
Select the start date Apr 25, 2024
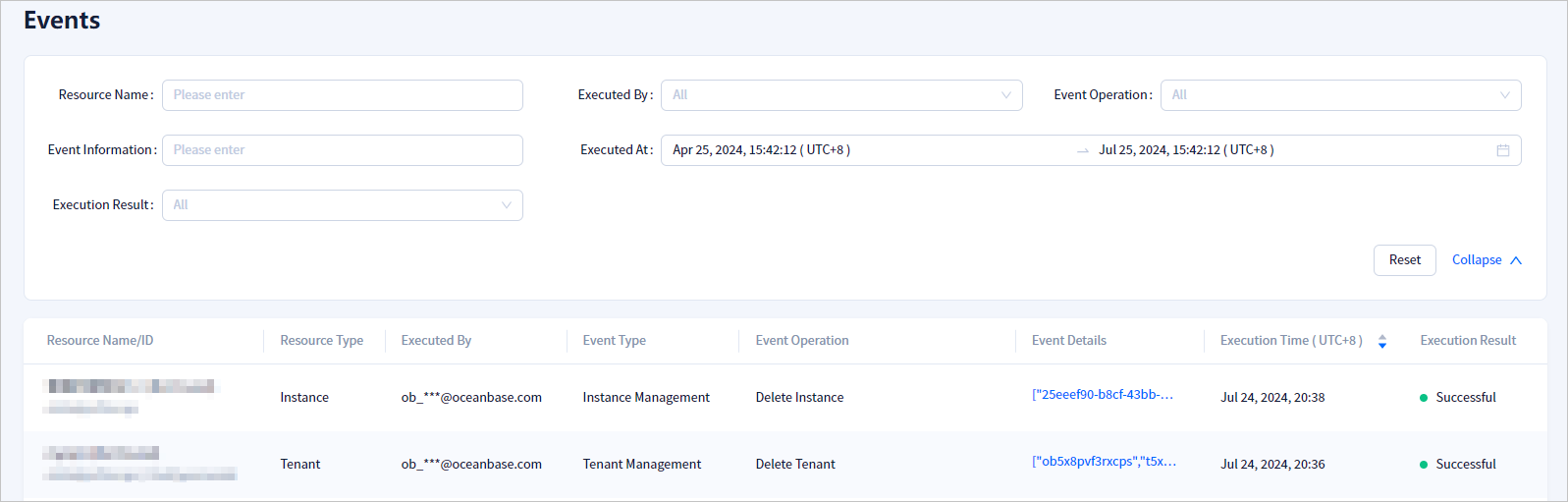[761, 150]
